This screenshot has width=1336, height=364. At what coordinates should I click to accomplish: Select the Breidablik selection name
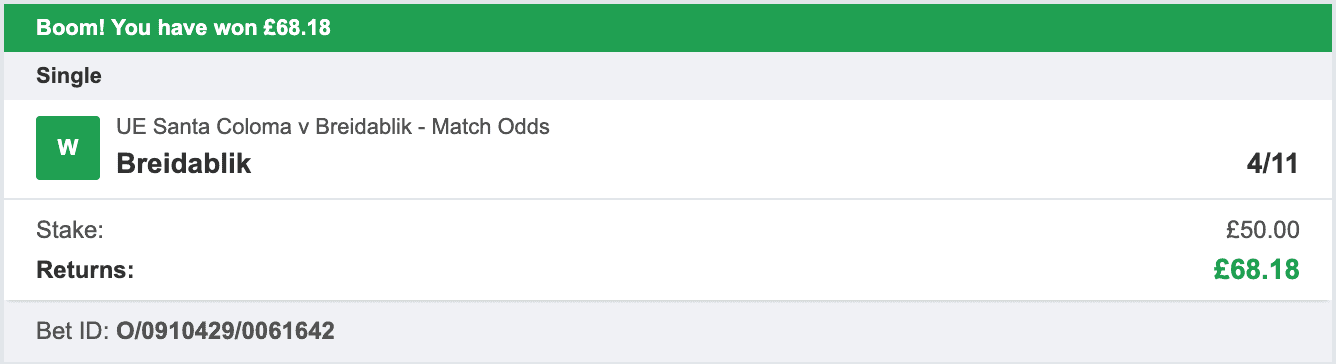tap(184, 163)
